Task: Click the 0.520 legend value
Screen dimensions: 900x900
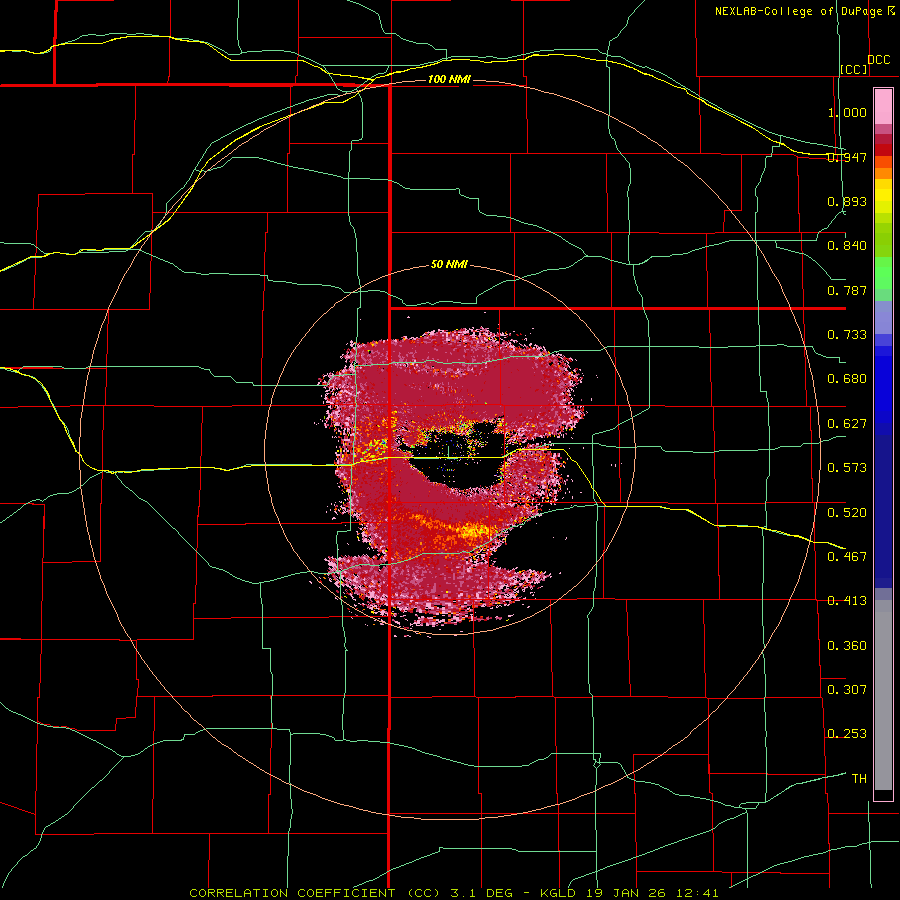Action: pos(847,513)
